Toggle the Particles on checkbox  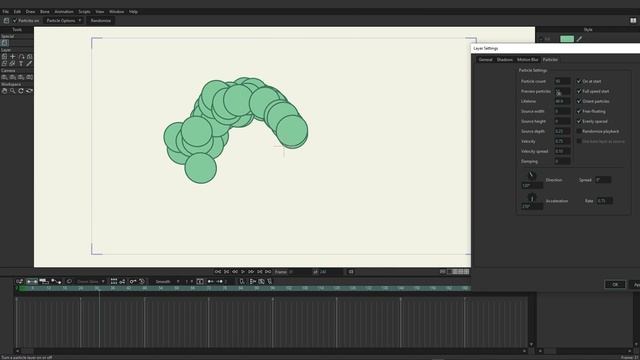click(15, 20)
